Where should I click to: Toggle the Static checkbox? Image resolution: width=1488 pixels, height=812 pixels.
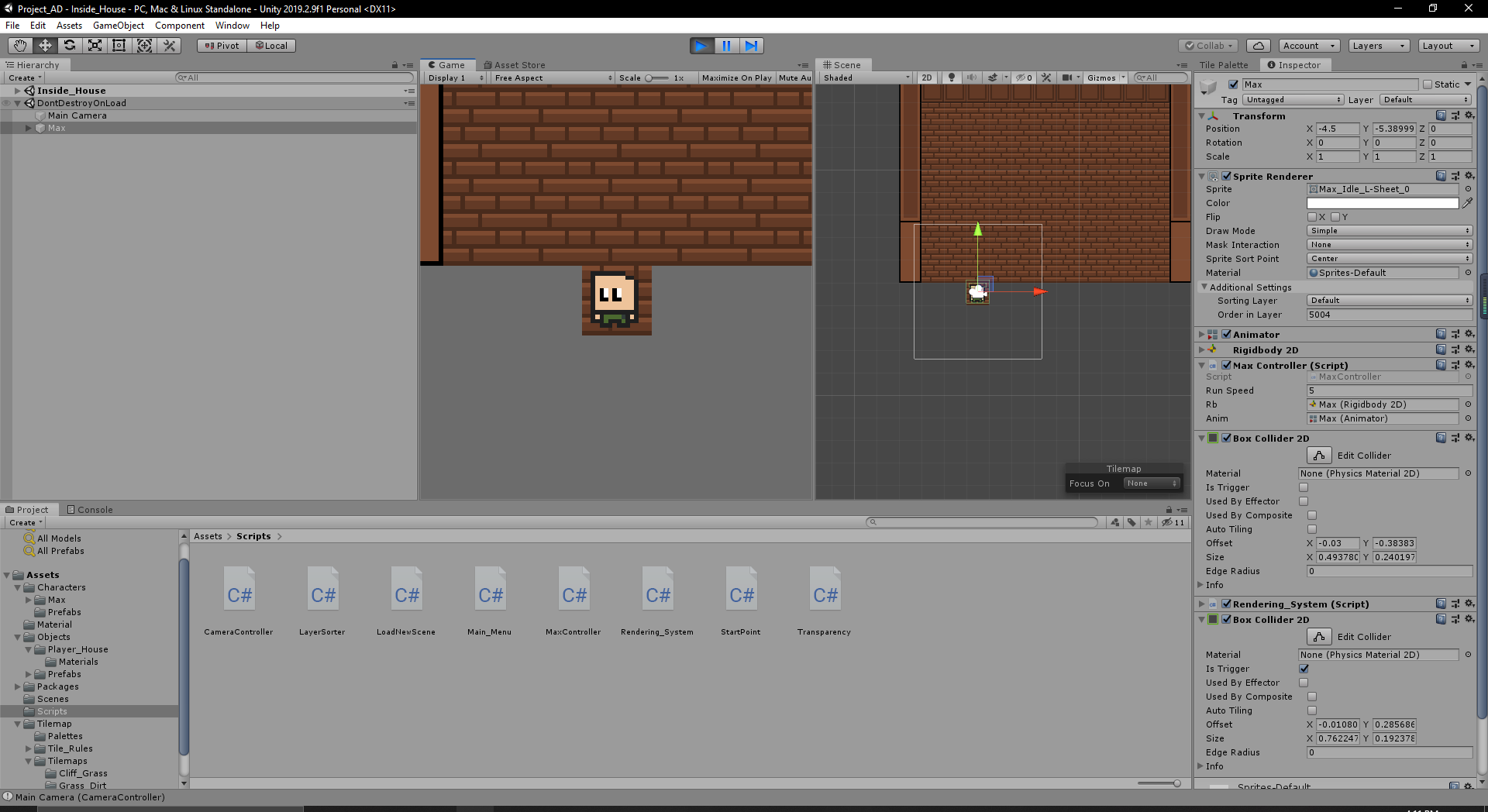tap(1428, 84)
